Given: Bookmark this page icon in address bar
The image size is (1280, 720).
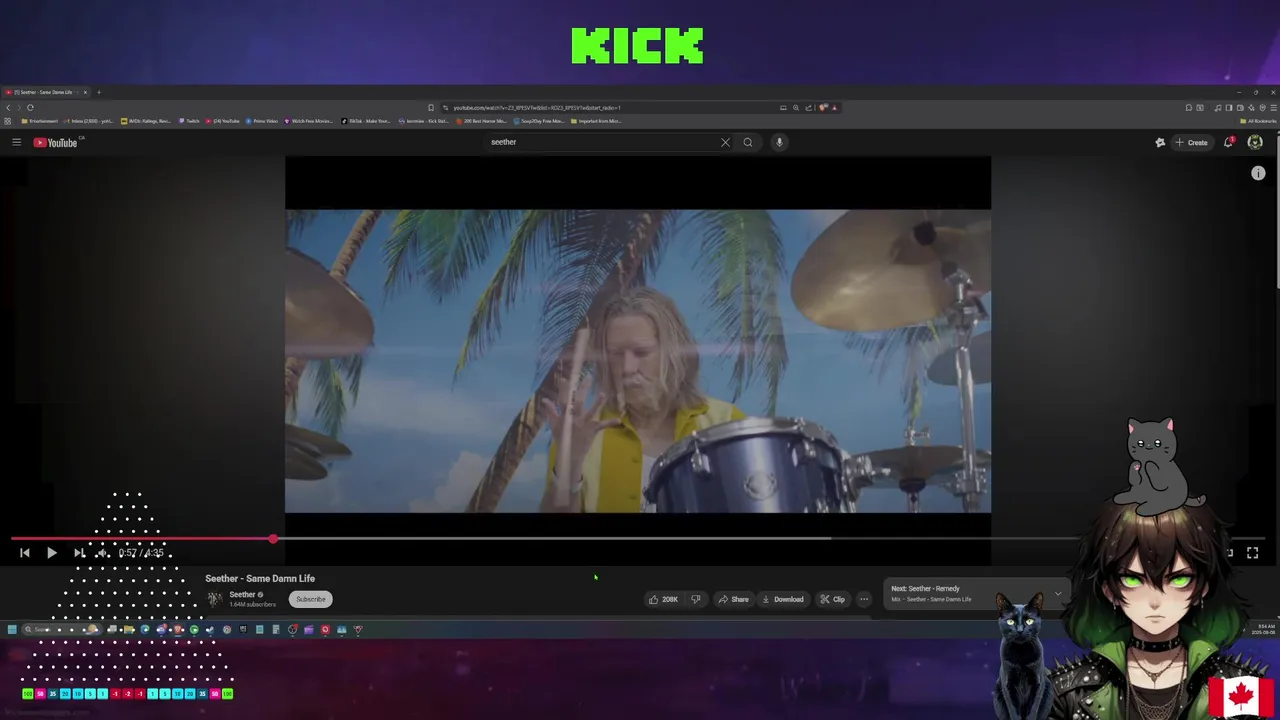Looking at the screenshot, I should pos(431,107).
